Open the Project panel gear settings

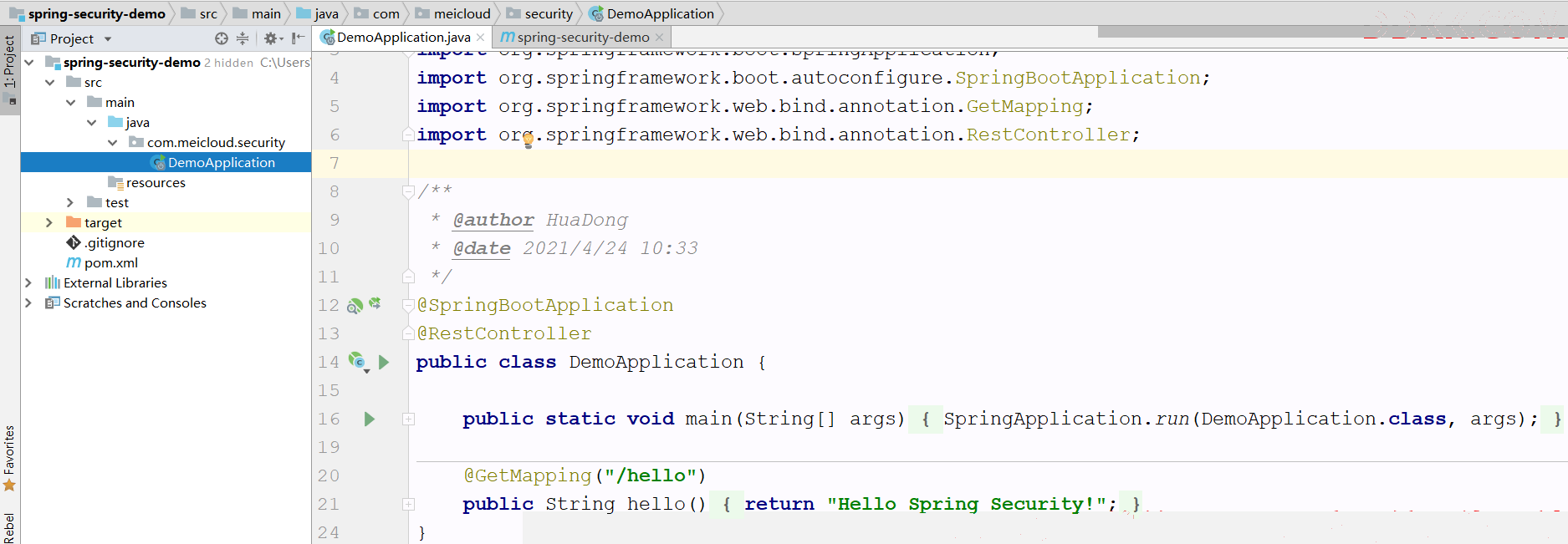(270, 38)
